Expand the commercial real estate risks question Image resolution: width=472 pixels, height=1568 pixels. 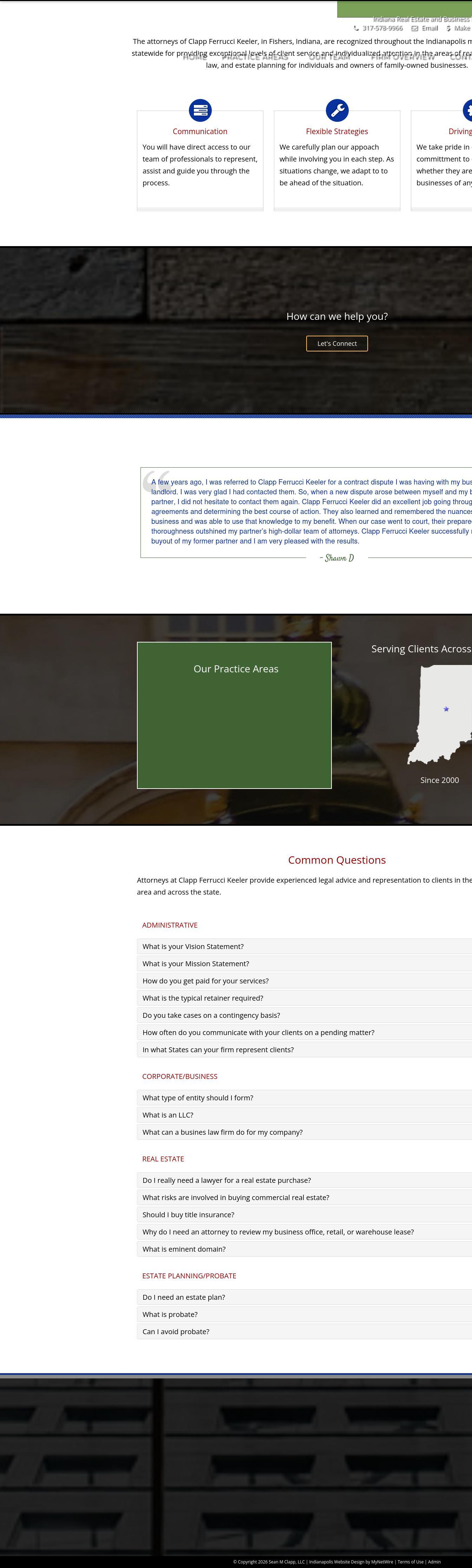[x=304, y=1197]
